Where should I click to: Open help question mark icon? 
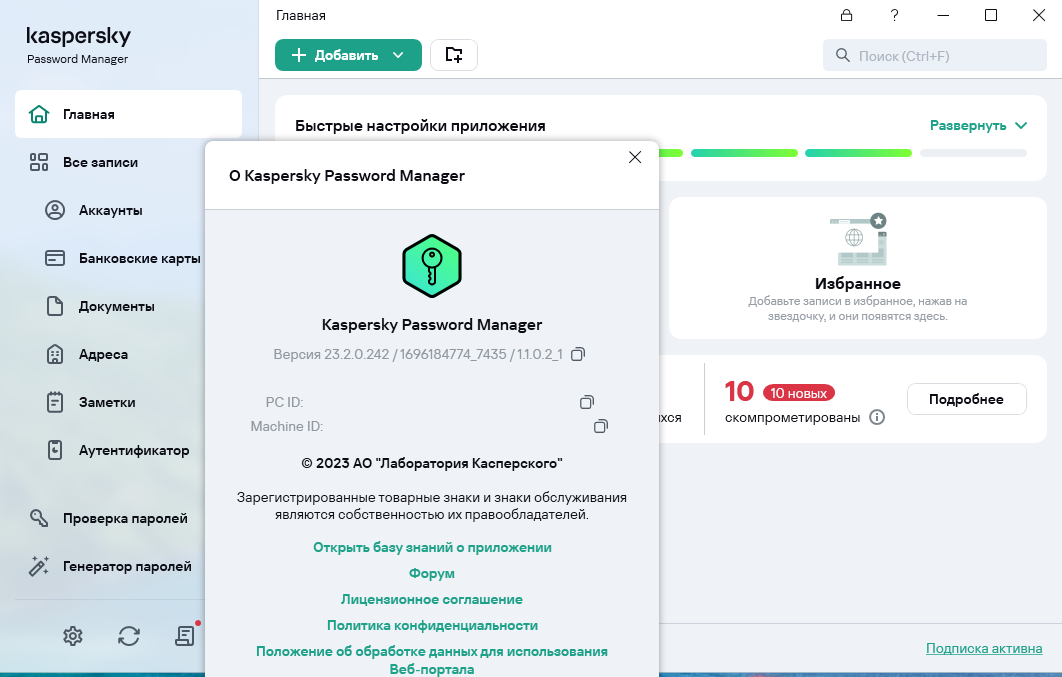click(x=895, y=16)
